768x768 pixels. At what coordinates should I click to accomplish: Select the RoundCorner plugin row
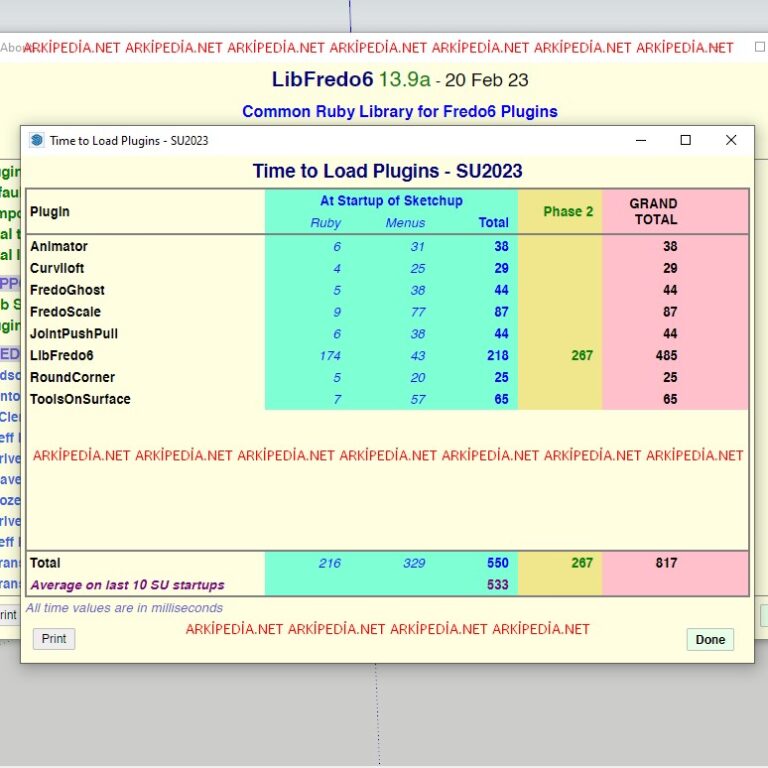(387, 377)
